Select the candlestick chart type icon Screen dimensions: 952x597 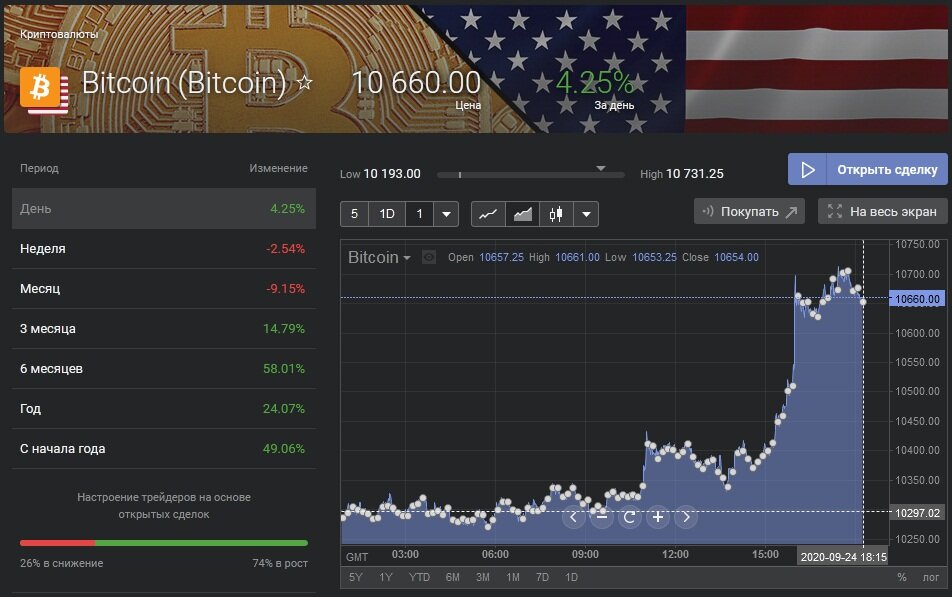click(x=556, y=213)
